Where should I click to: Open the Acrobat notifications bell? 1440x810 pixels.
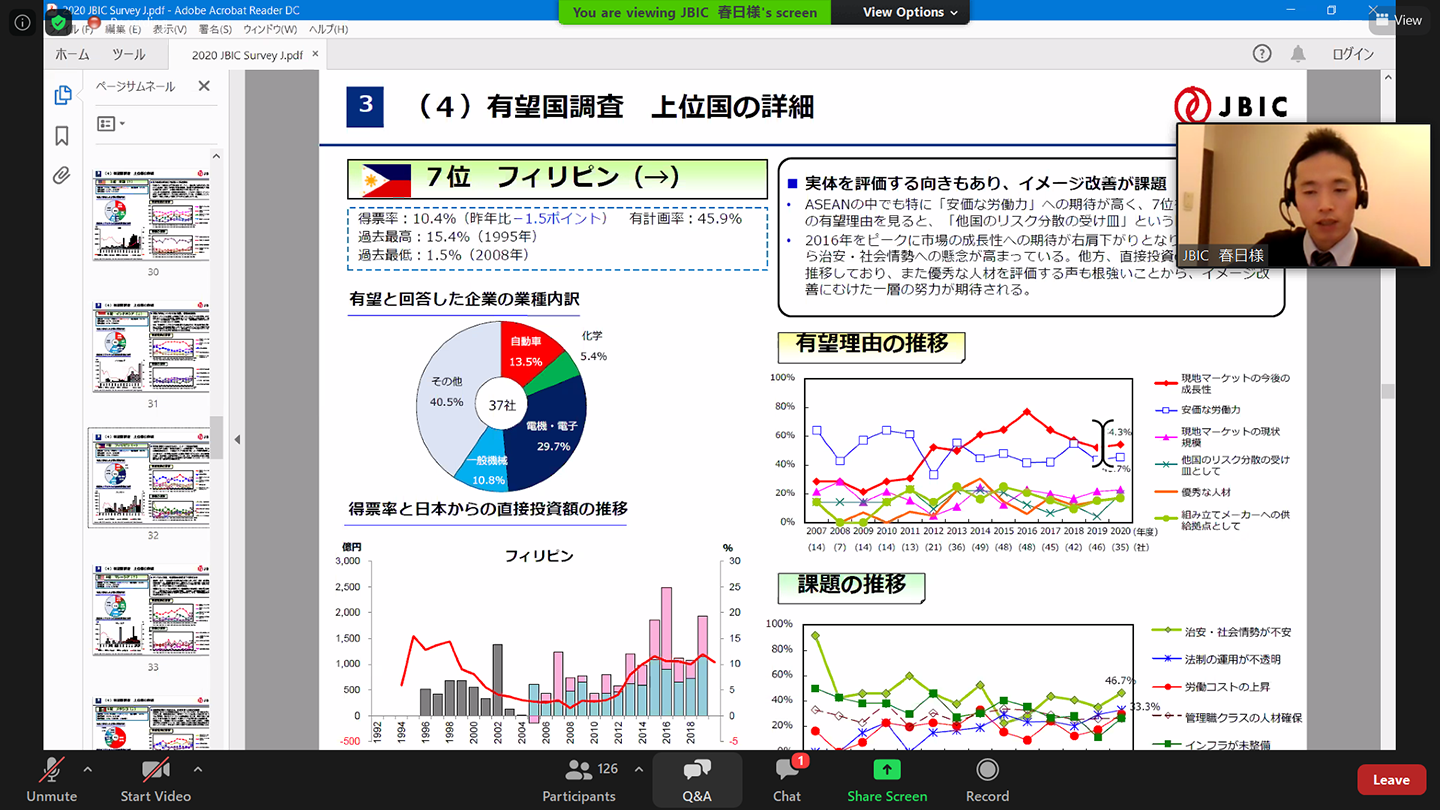point(1298,54)
